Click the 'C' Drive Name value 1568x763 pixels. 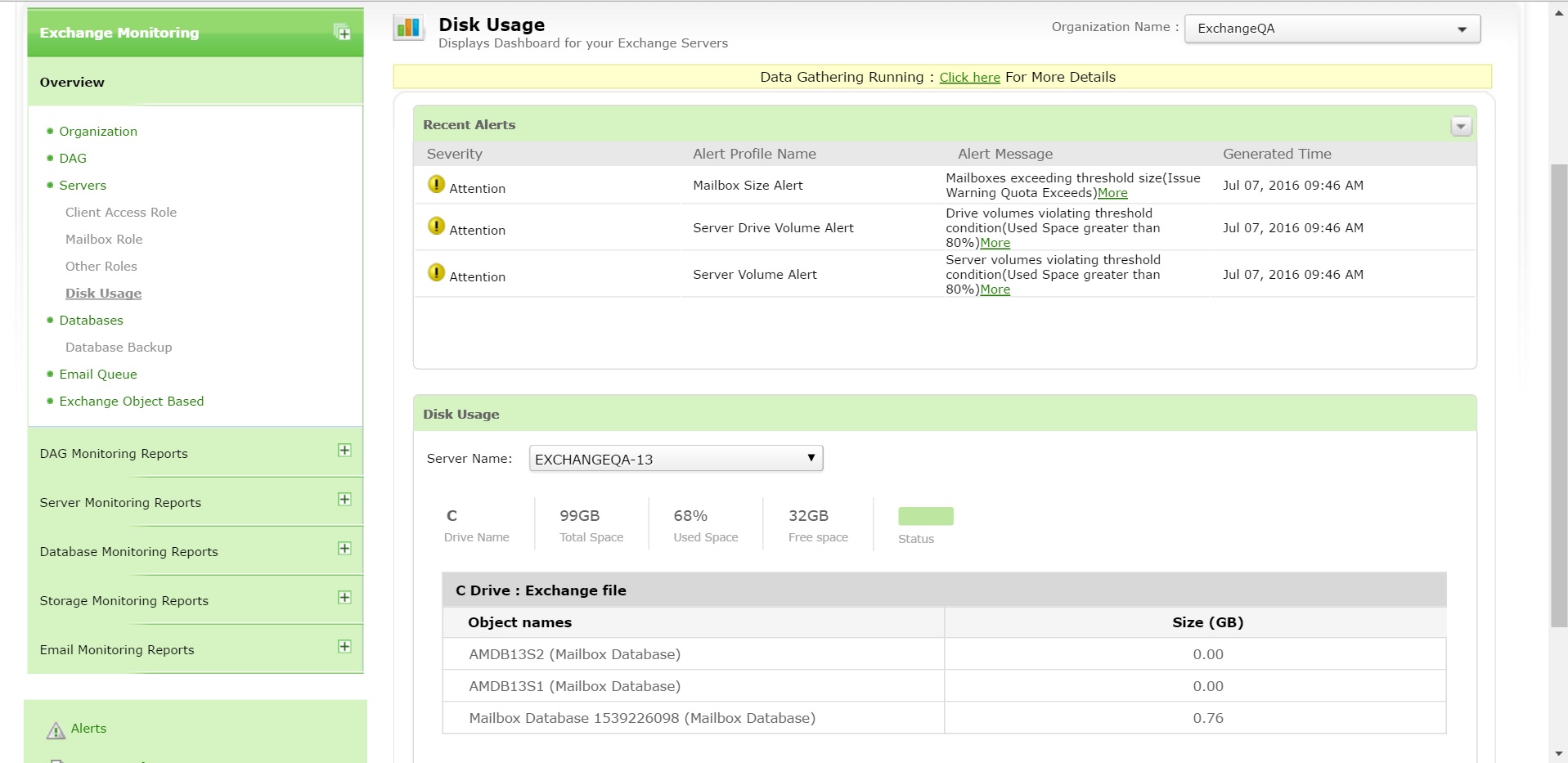click(x=452, y=516)
